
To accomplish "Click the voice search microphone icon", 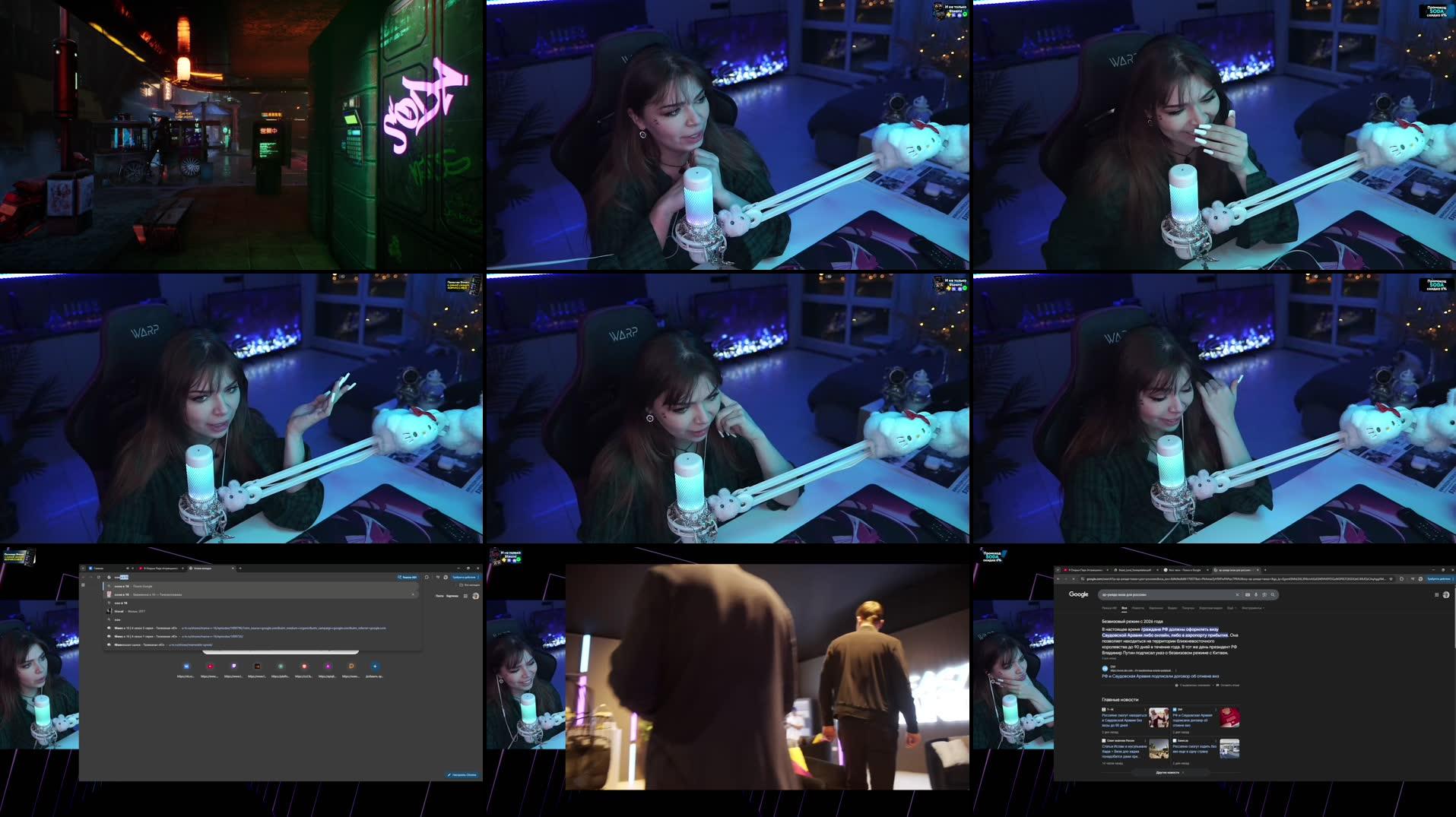I will [1255, 594].
